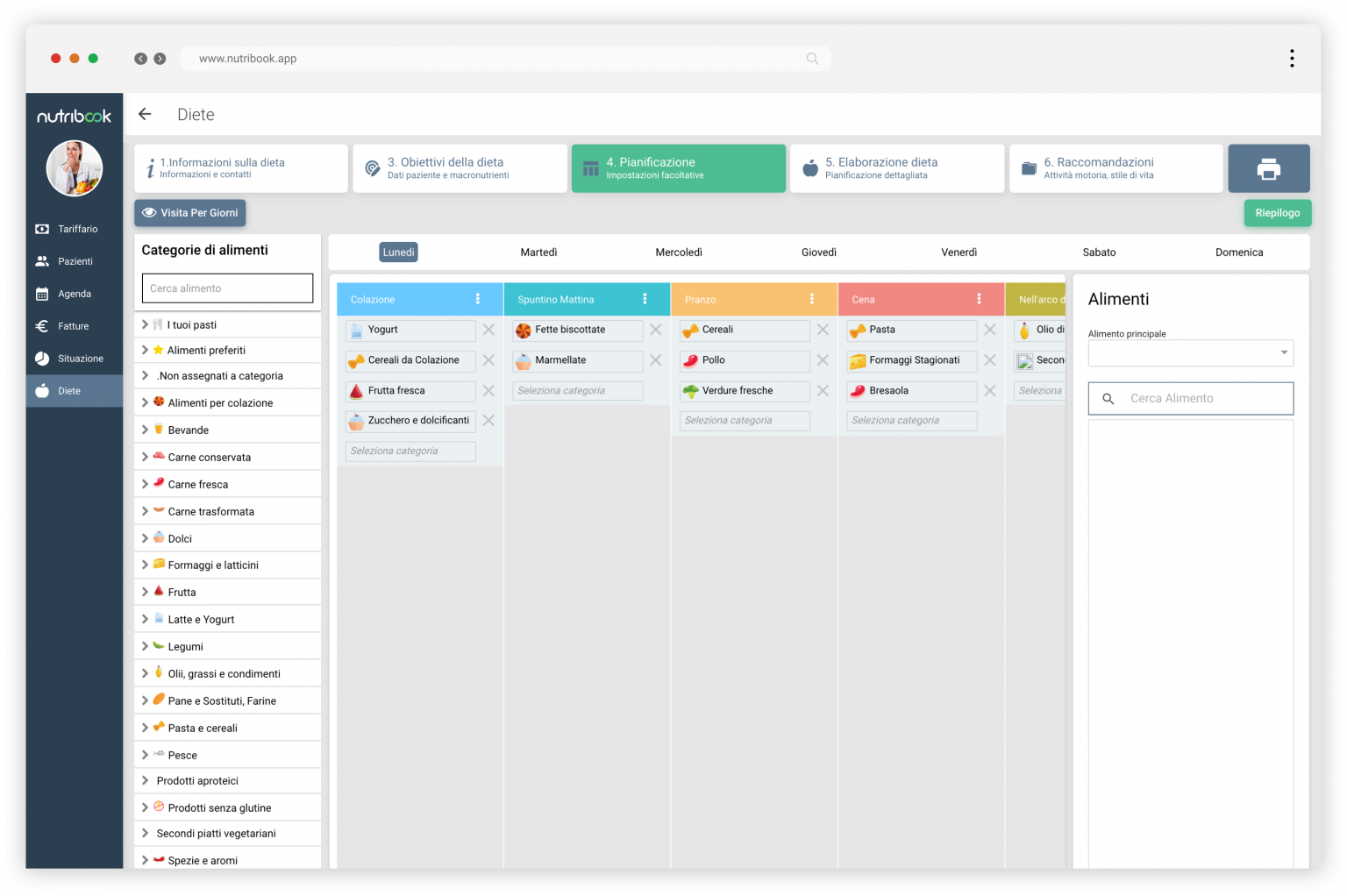
Task: Expand the Carne fresca category
Action: pos(145,485)
